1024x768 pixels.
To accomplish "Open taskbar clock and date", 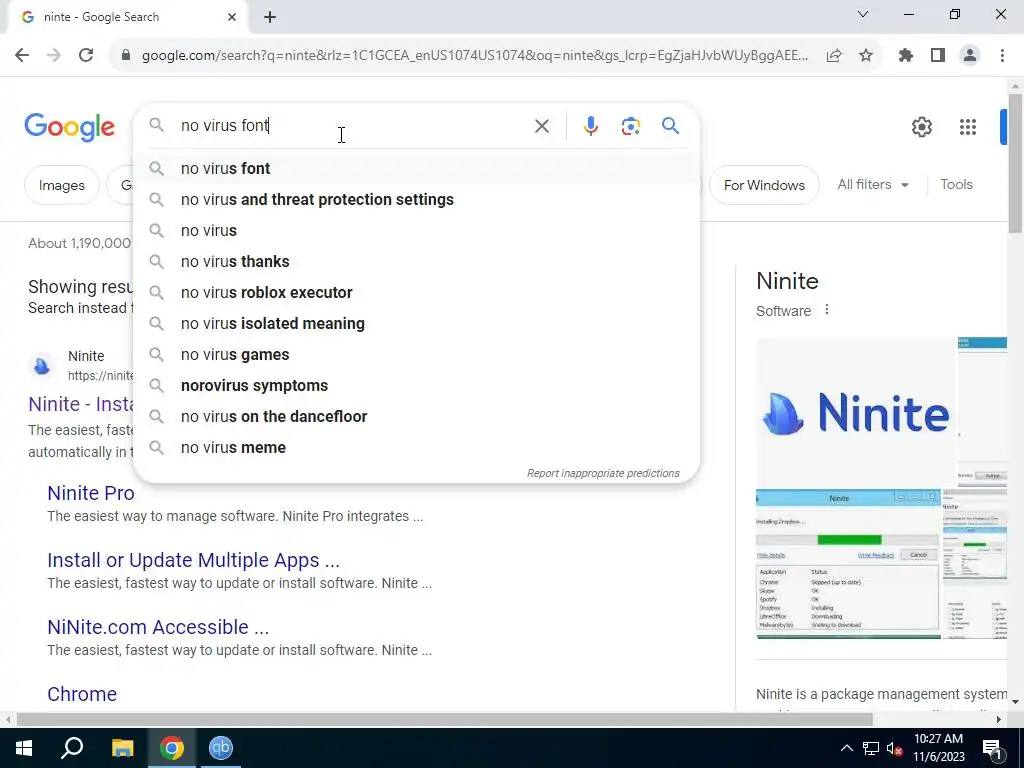I will [938, 748].
